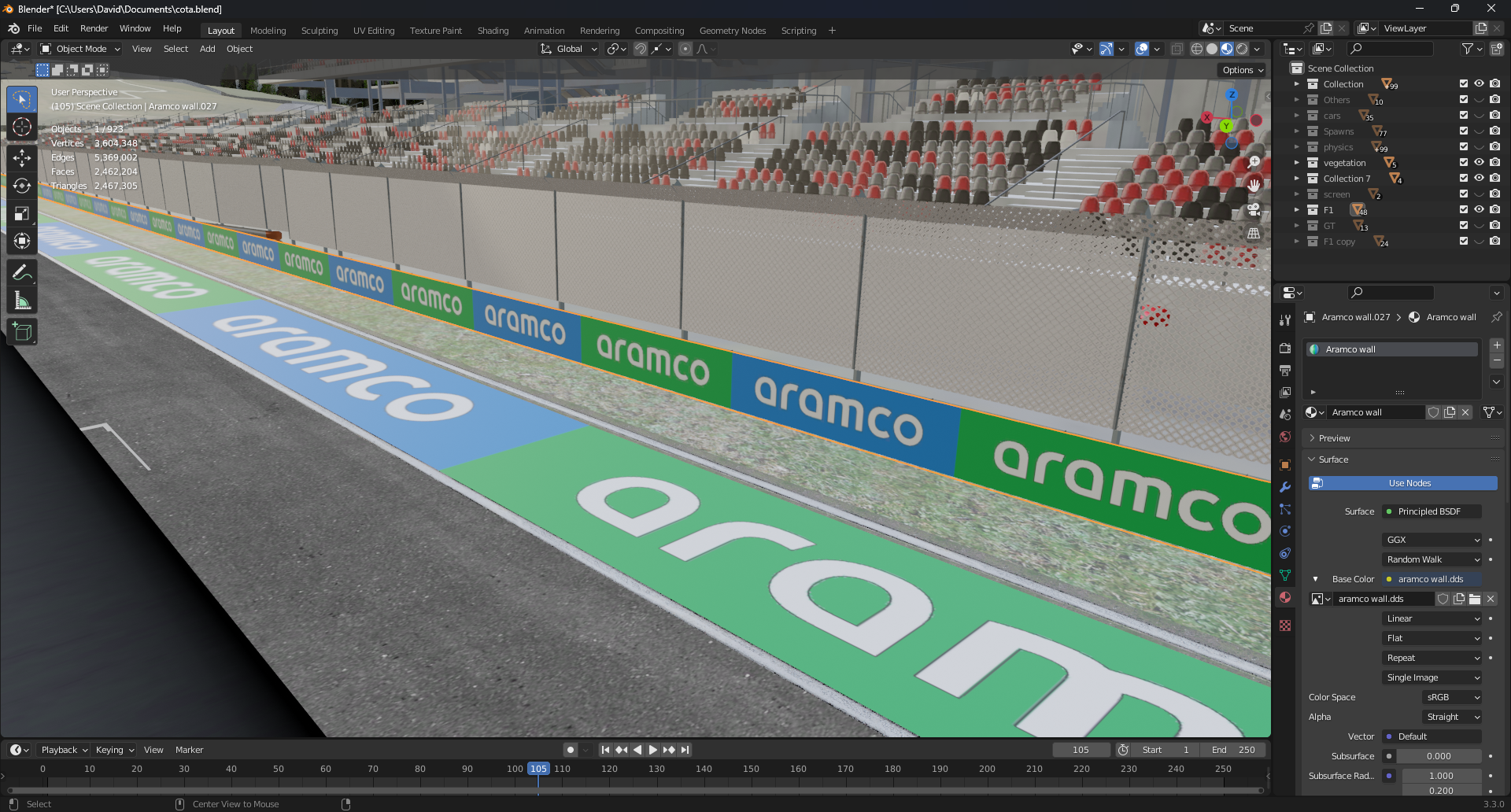Activate the 3D Cursor tool
Screen dimensions: 1511x812
[x=22, y=127]
